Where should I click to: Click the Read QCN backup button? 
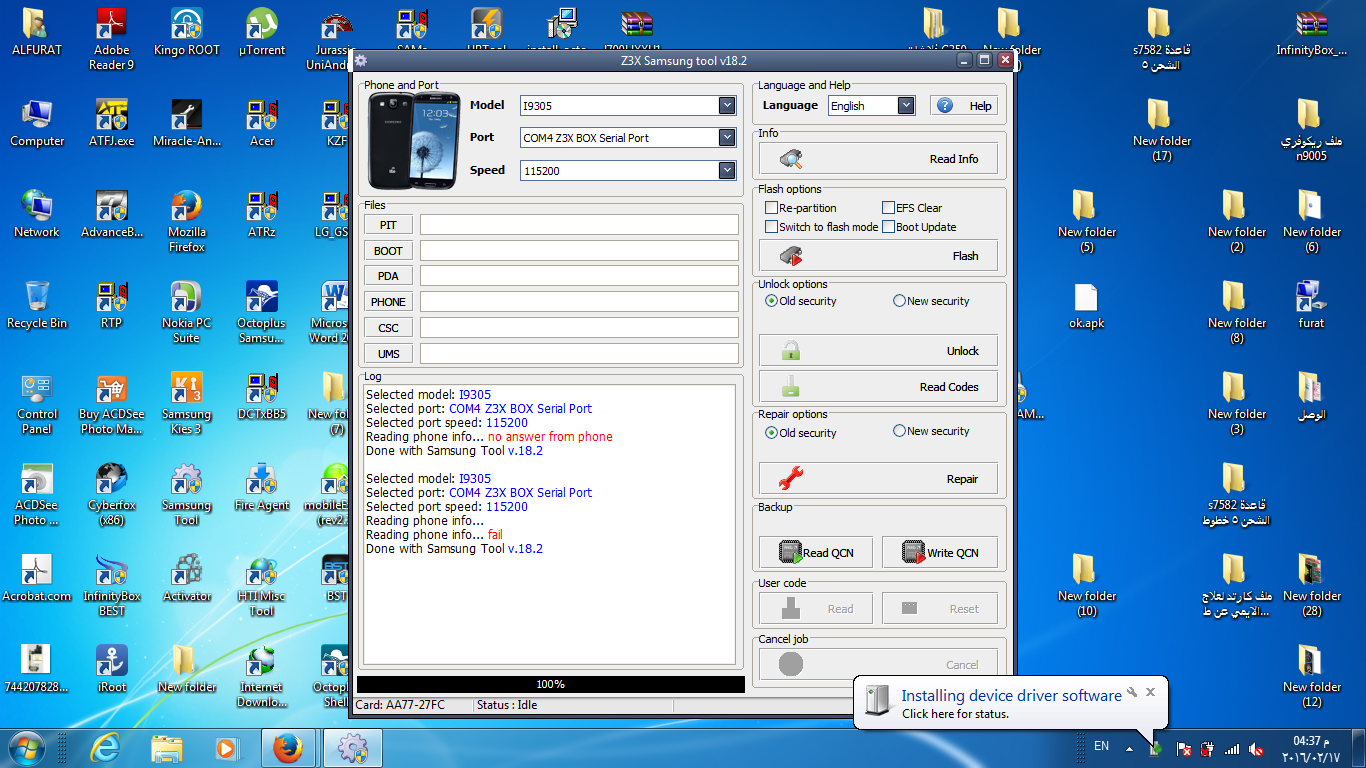[817, 553]
